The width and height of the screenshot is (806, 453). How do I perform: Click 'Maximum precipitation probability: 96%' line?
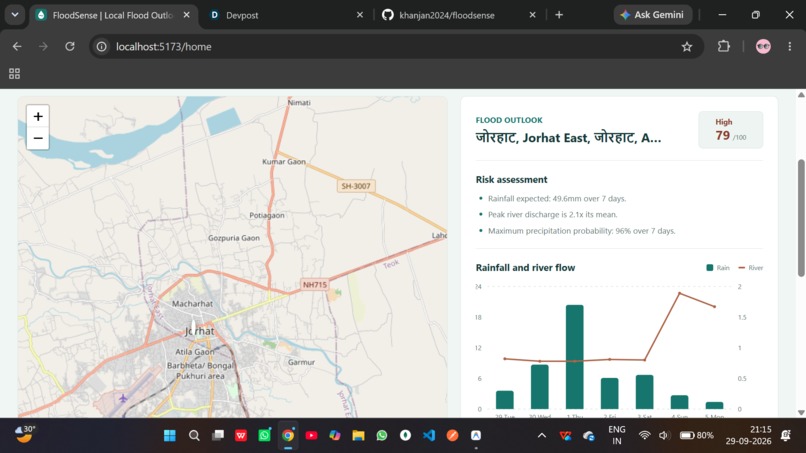click(x=581, y=231)
